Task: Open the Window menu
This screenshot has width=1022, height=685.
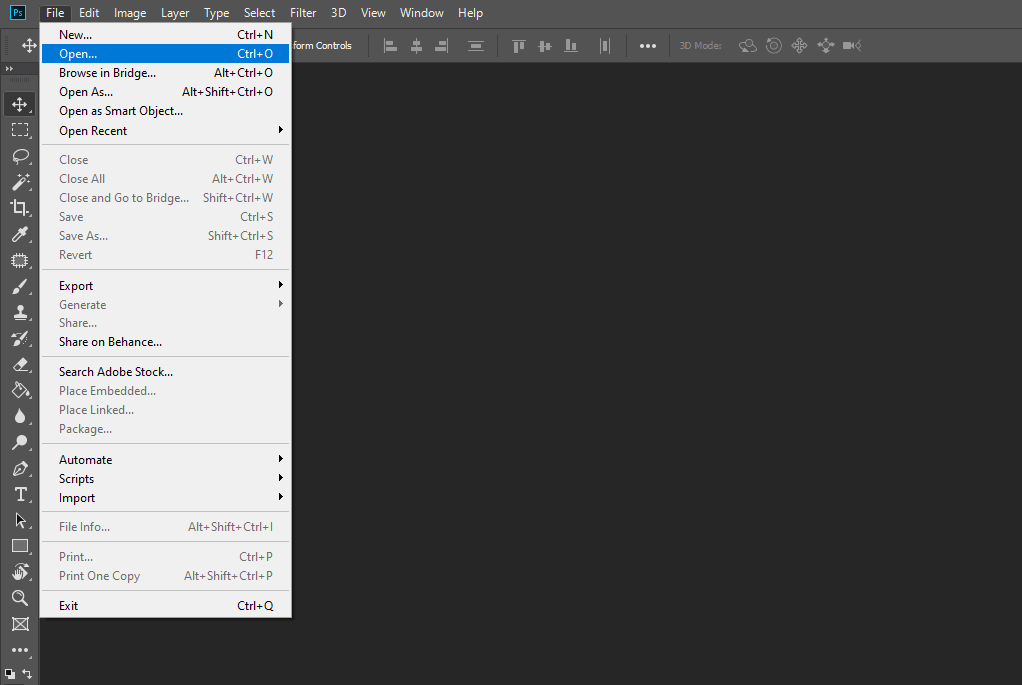Action: (421, 12)
